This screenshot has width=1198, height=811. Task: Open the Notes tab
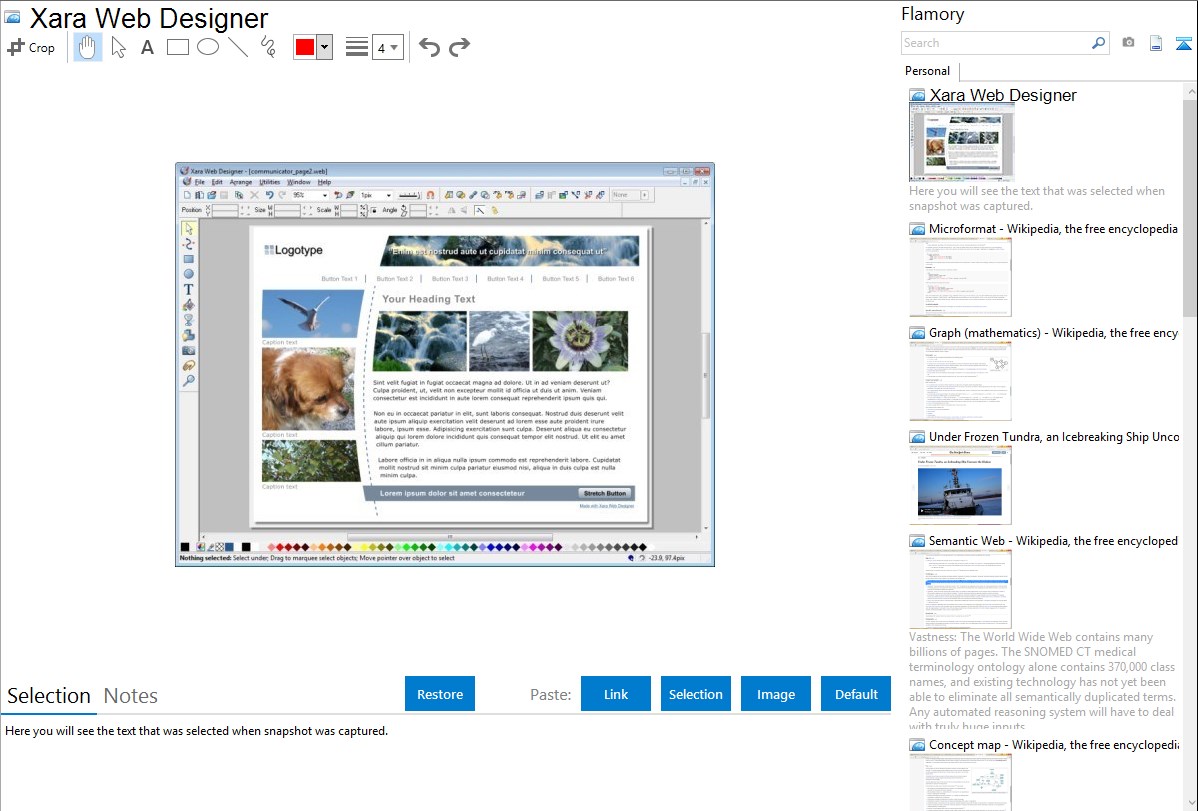coord(131,696)
